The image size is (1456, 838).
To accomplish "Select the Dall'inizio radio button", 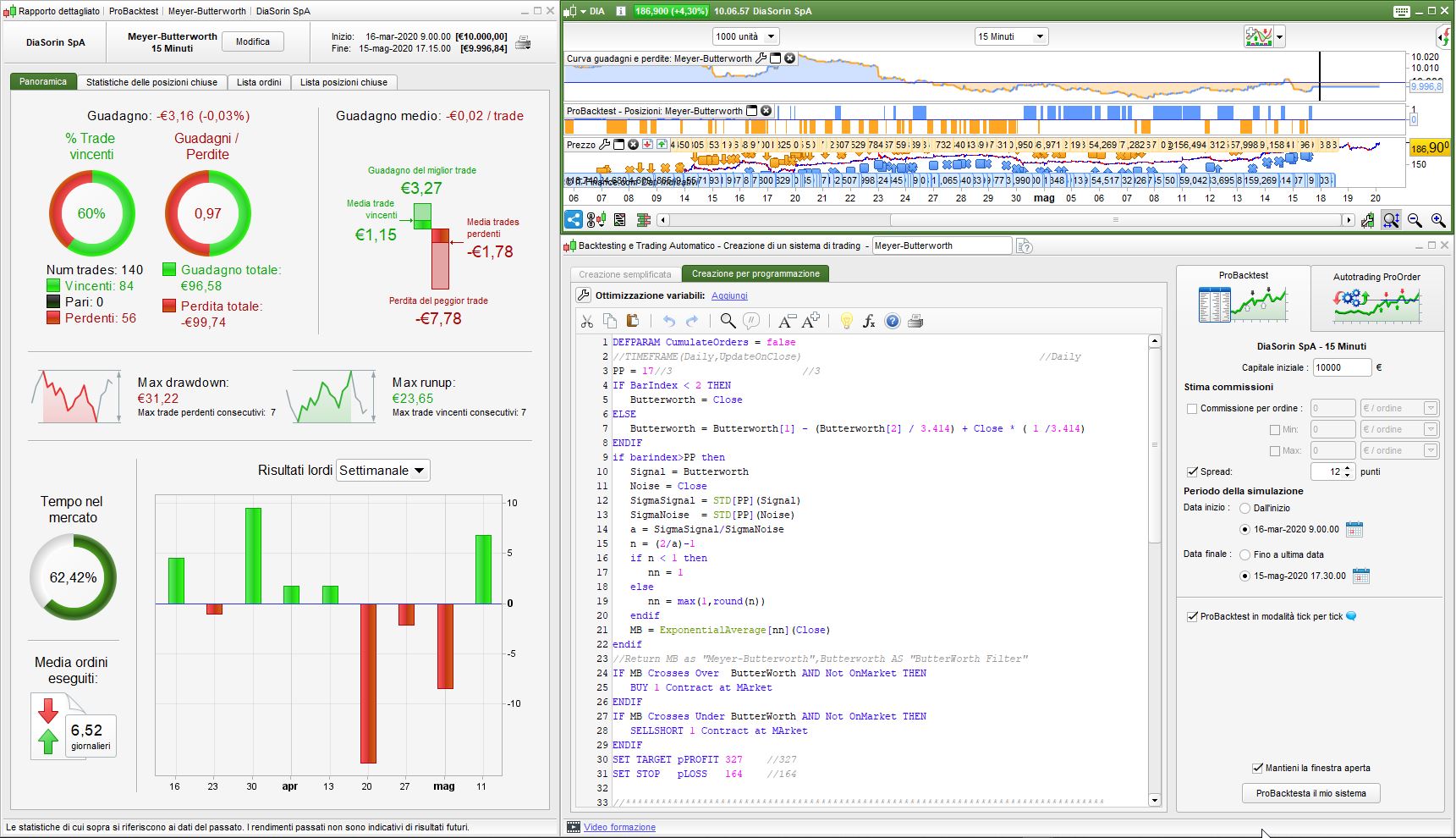I will pos(1244,509).
